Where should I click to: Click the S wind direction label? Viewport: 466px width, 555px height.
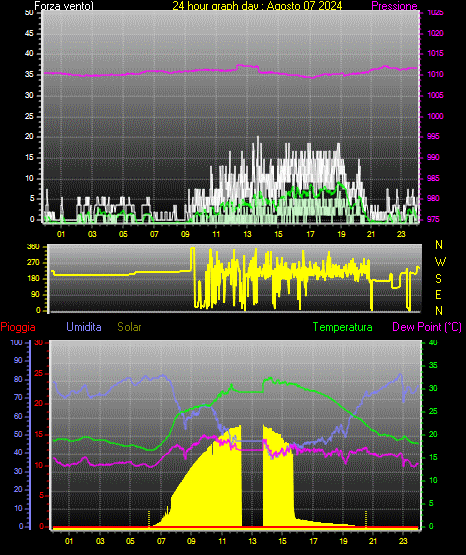click(438, 279)
